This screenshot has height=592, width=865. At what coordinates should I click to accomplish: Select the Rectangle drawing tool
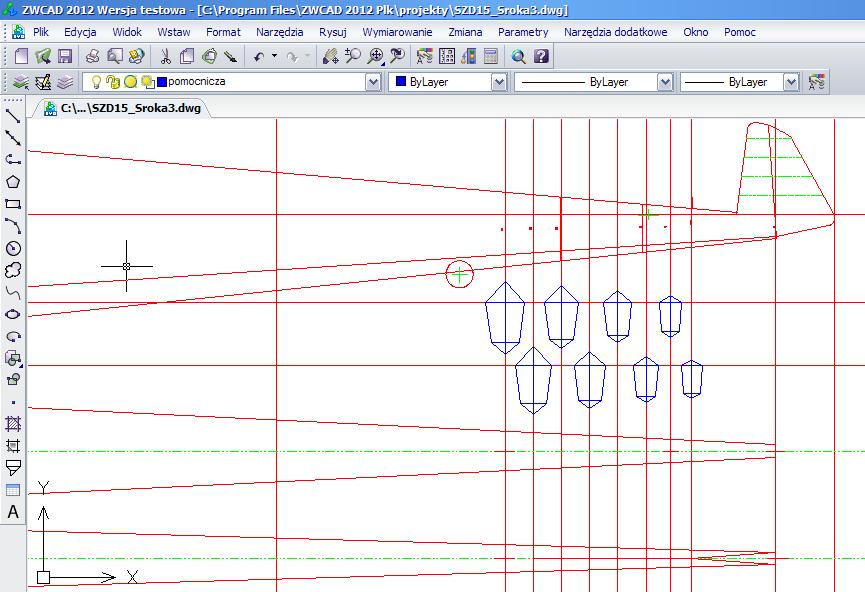pos(13,204)
